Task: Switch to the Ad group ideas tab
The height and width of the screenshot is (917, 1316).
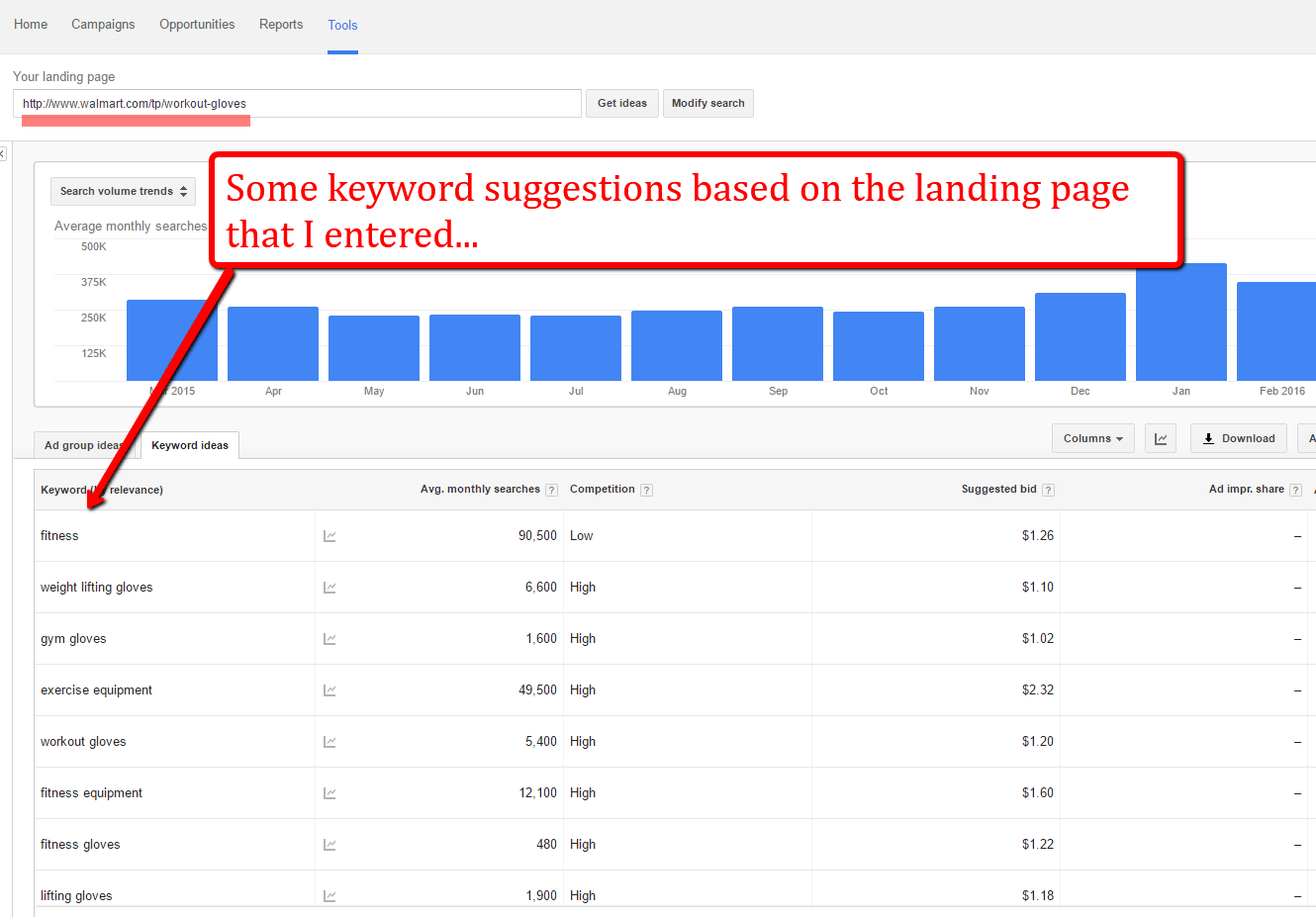Action: [84, 445]
